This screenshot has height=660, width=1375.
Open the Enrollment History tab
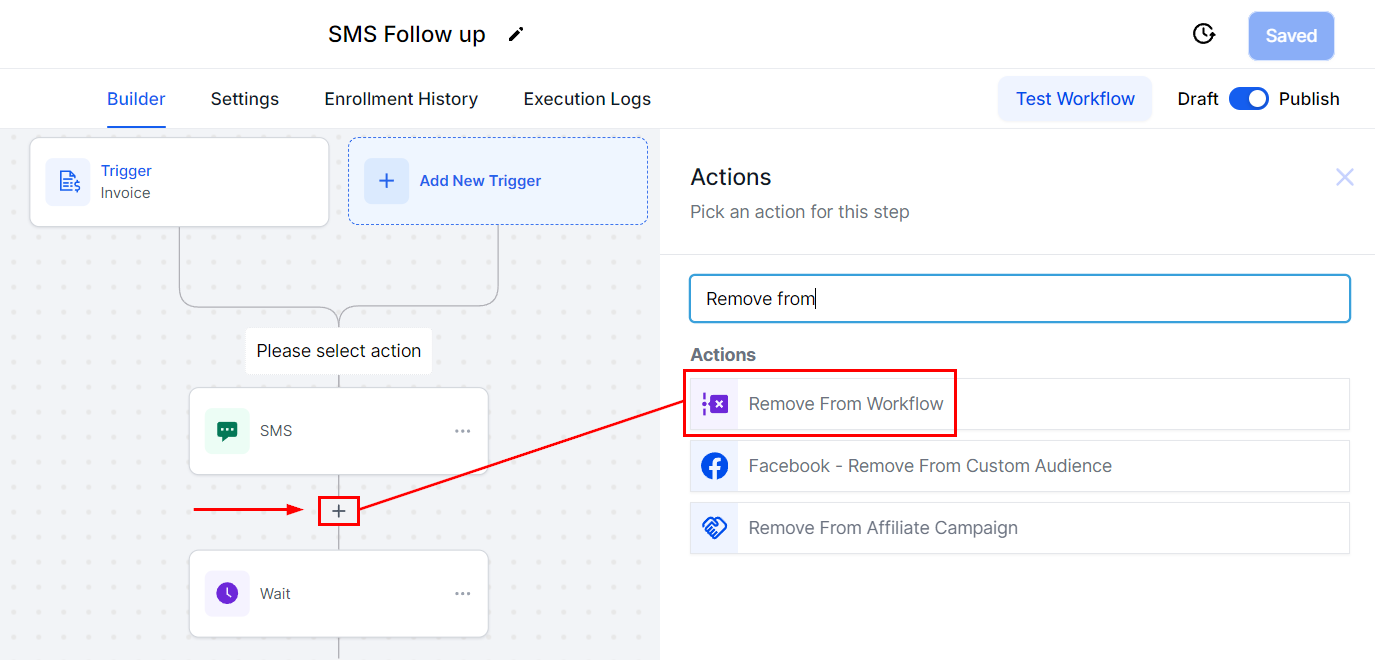401,99
